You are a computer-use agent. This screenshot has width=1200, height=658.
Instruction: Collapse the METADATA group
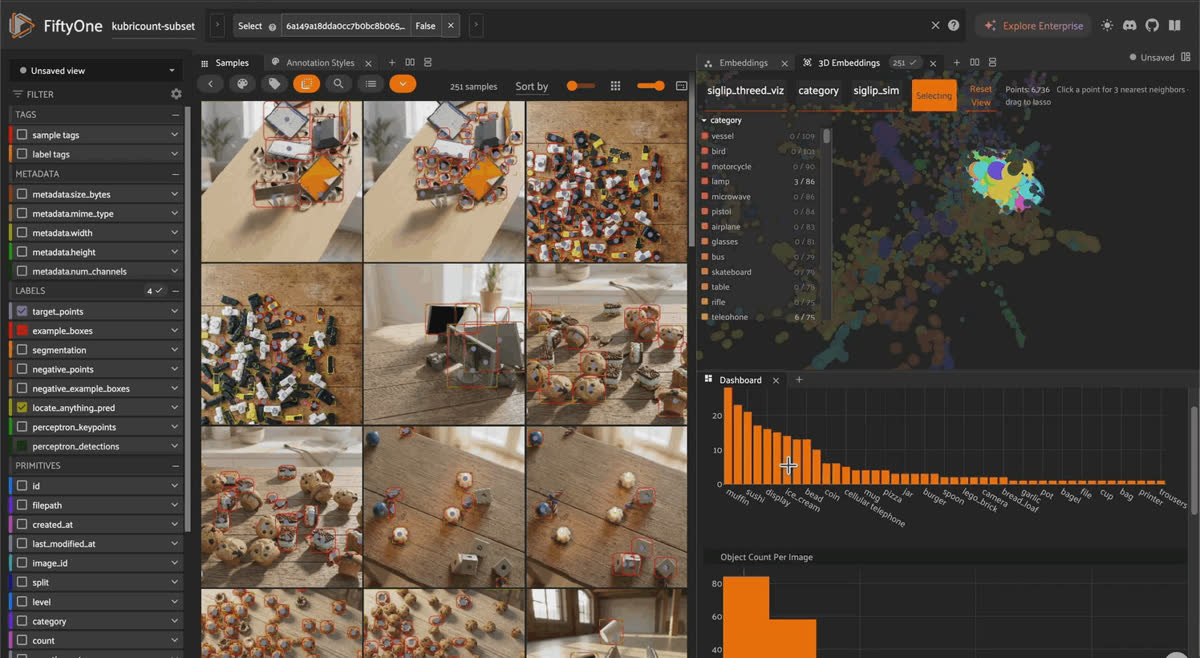coord(175,174)
